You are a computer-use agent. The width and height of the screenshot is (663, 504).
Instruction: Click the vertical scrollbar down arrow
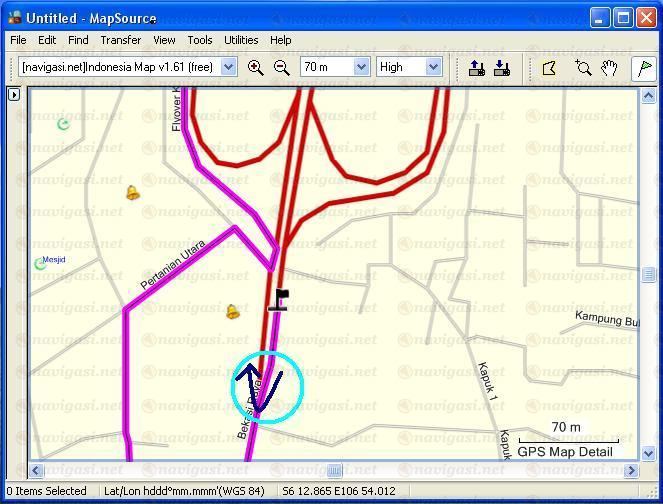click(647, 453)
